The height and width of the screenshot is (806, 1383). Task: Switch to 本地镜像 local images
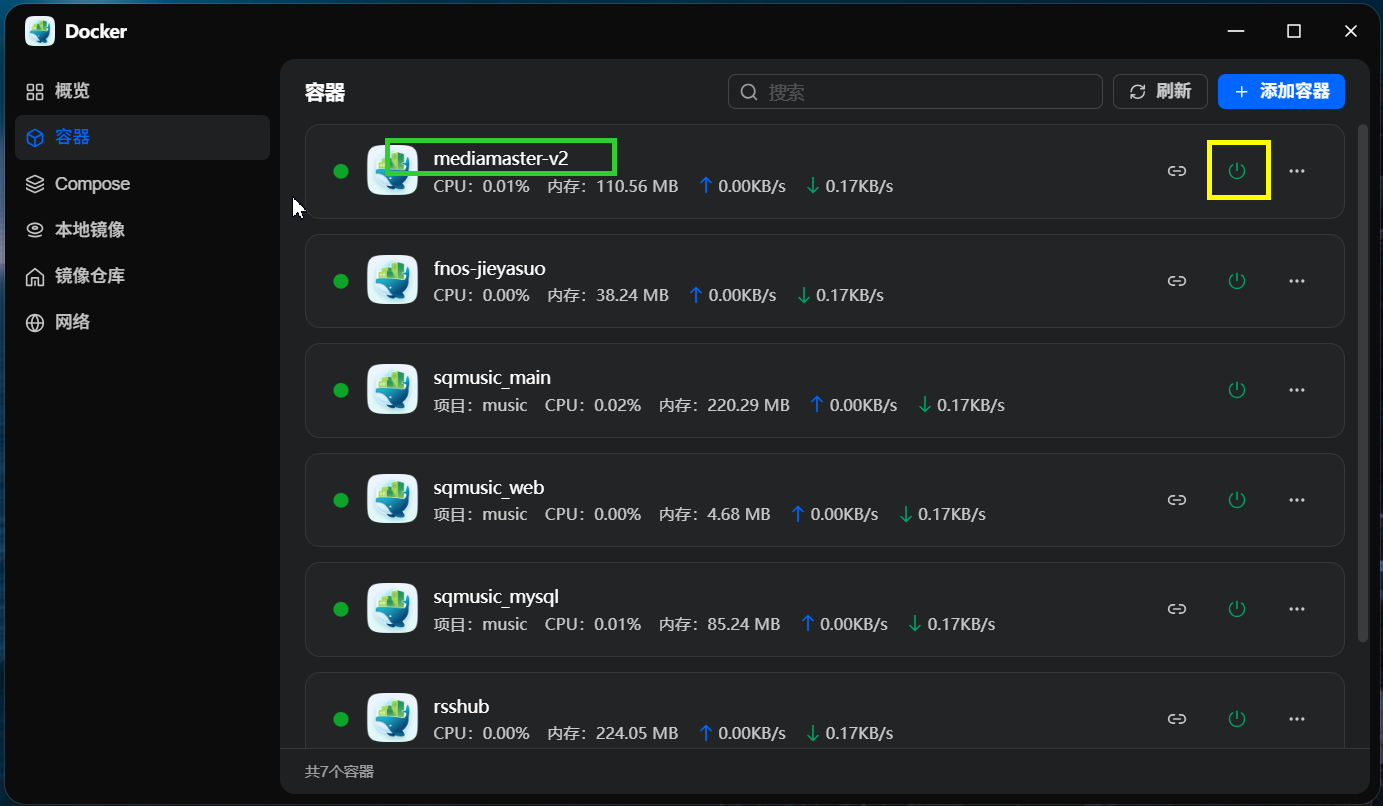click(x=142, y=230)
